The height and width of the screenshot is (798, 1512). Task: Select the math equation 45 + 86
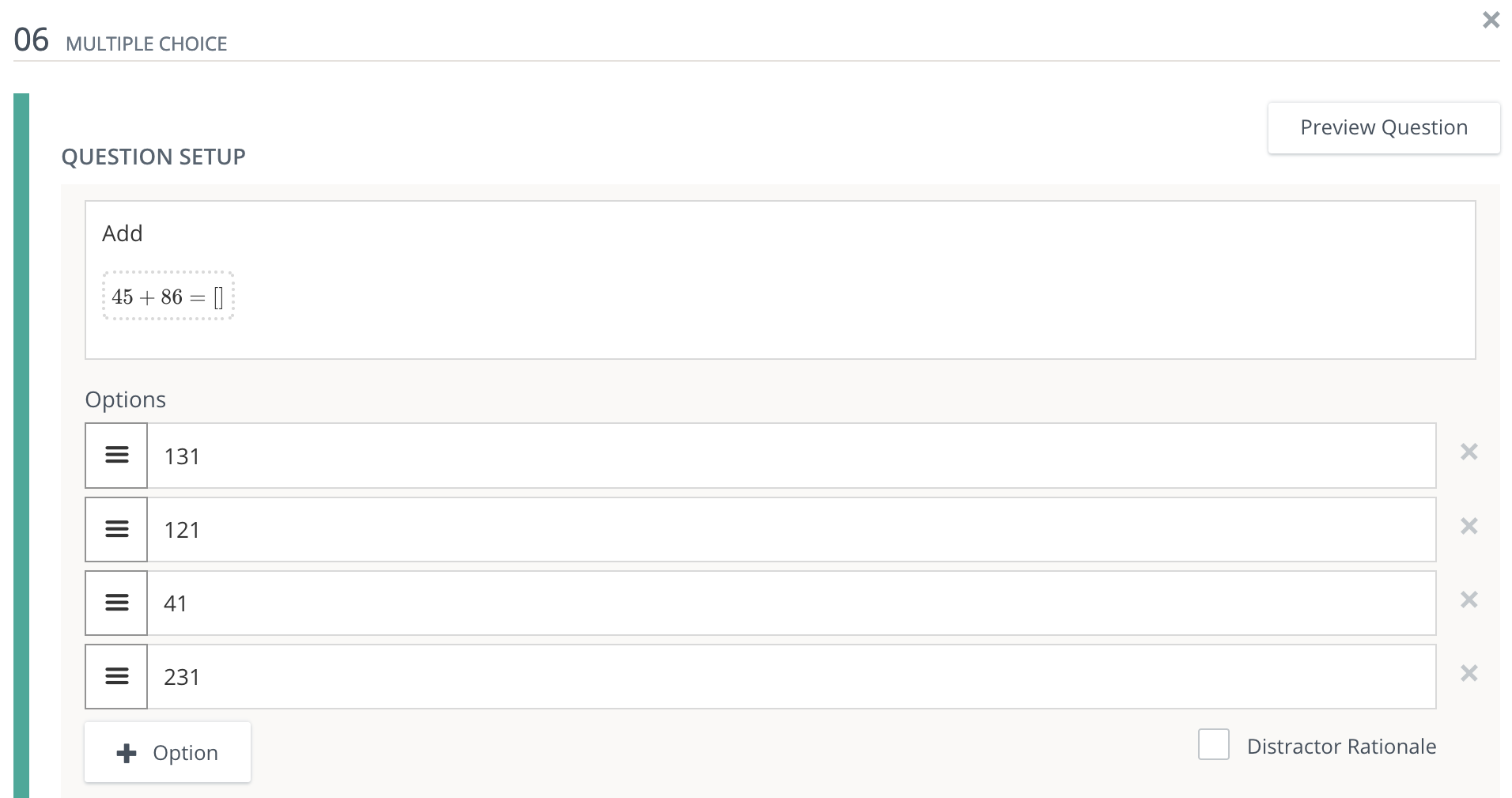point(168,296)
